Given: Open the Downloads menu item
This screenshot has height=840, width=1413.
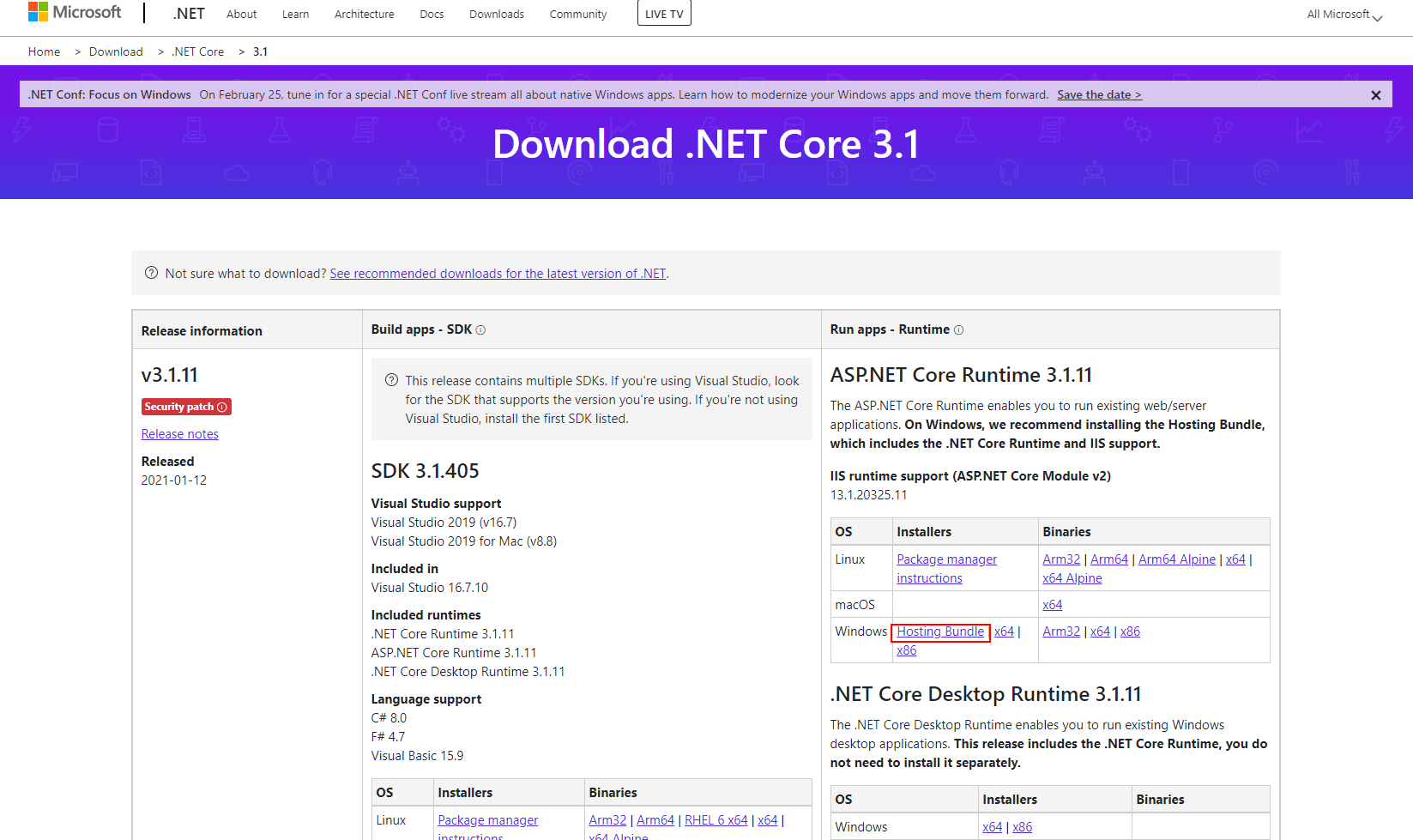Looking at the screenshot, I should 497,15.
